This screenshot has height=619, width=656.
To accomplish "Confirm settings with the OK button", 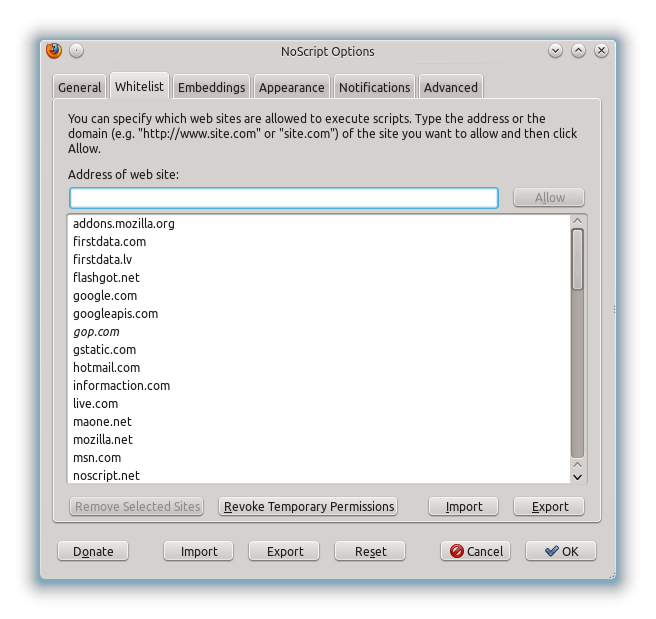I will coord(561,551).
